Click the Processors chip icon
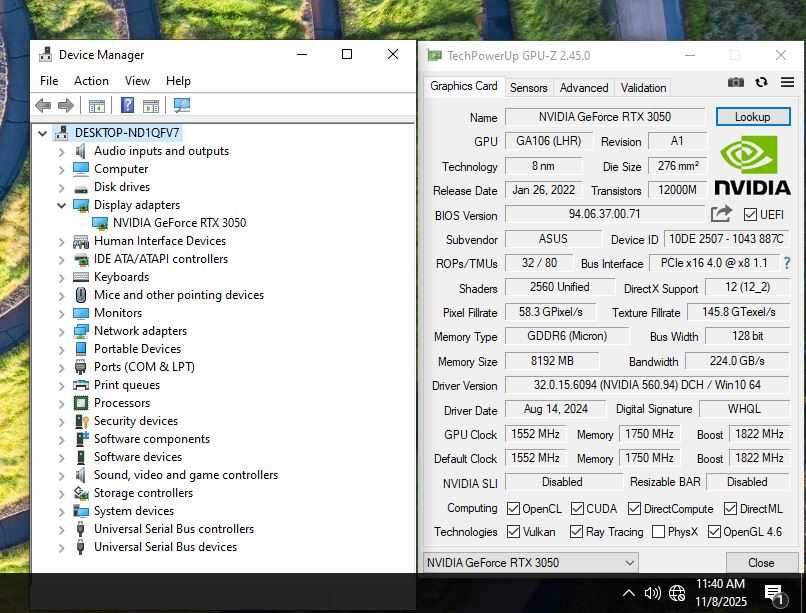The width and height of the screenshot is (806, 613). [81, 403]
